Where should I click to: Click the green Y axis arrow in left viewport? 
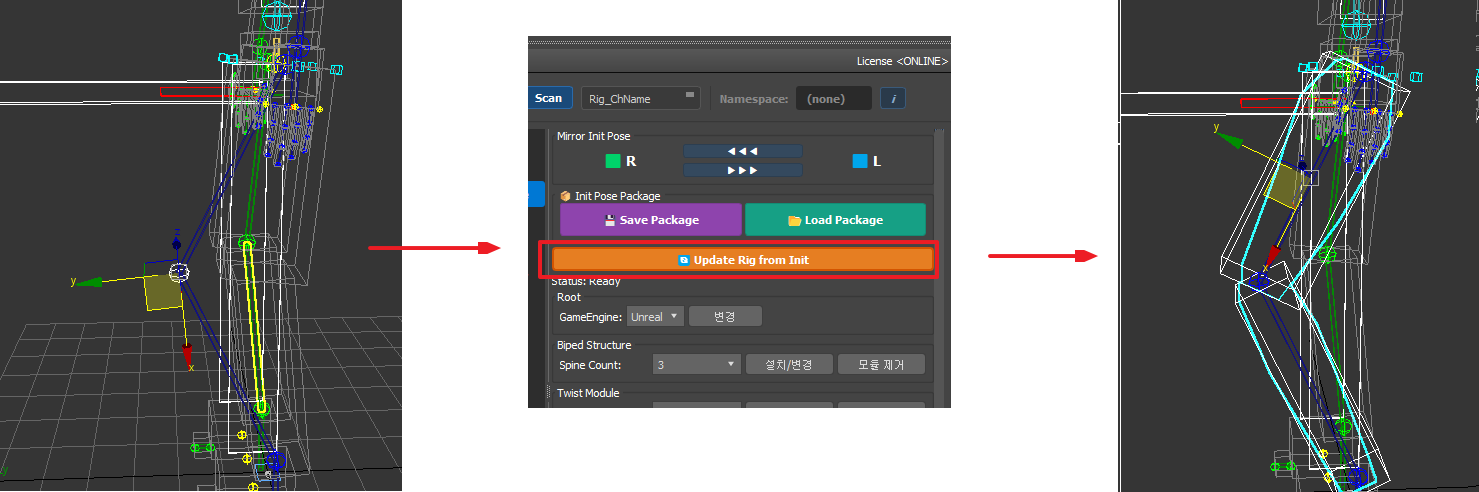coord(88,282)
